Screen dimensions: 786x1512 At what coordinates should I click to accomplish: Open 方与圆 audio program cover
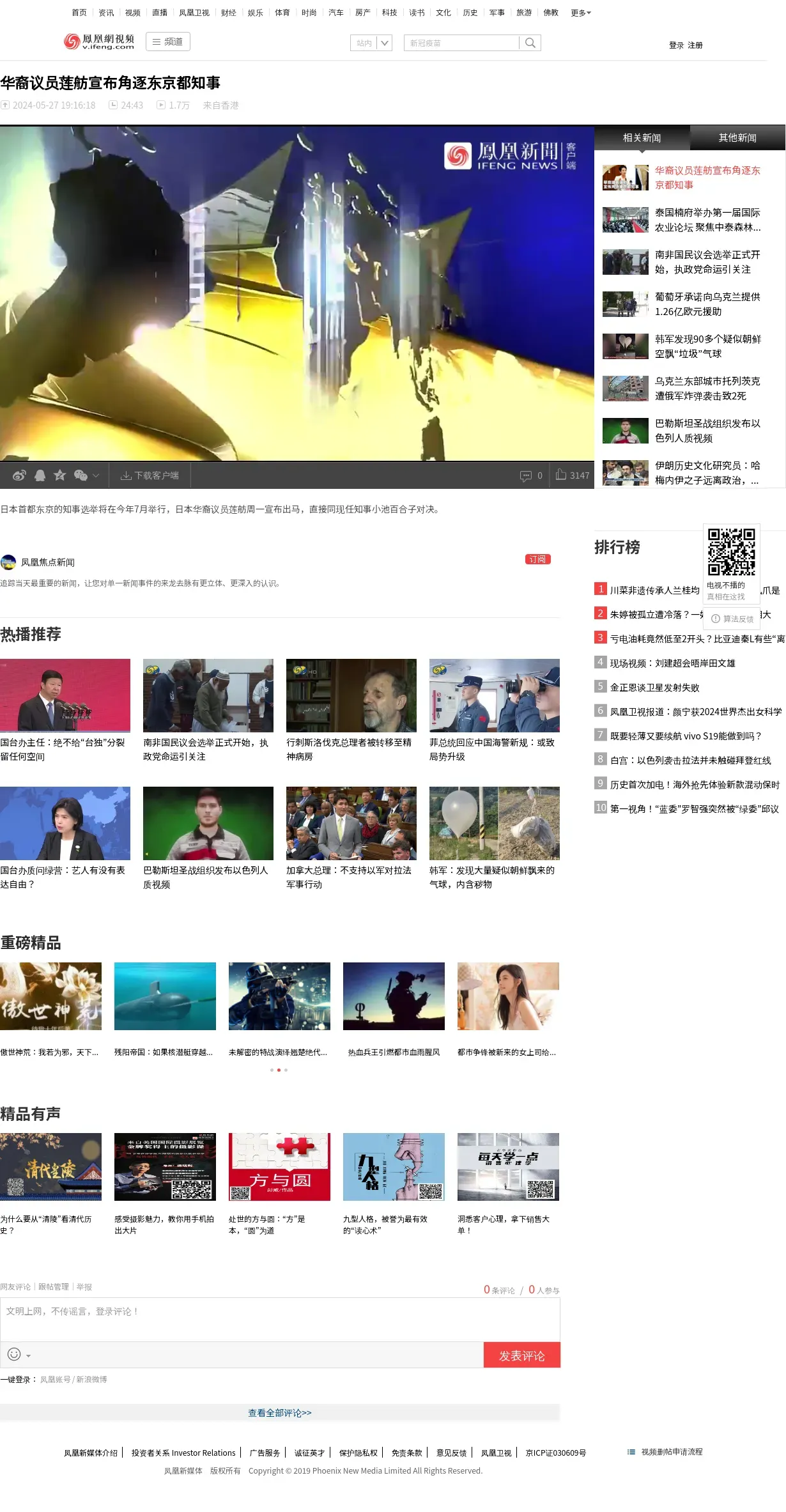[279, 1167]
